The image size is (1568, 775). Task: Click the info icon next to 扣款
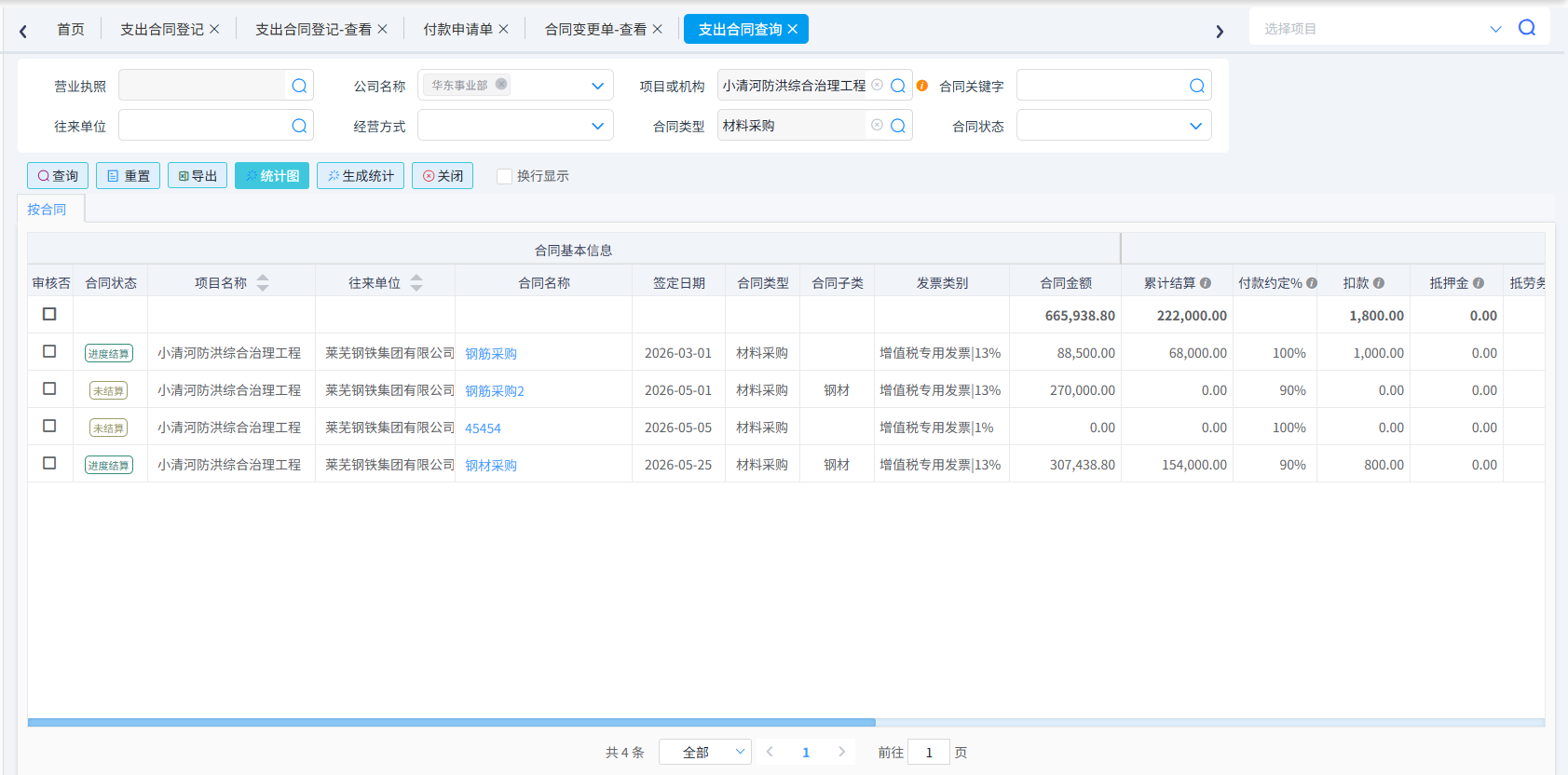(x=1379, y=283)
